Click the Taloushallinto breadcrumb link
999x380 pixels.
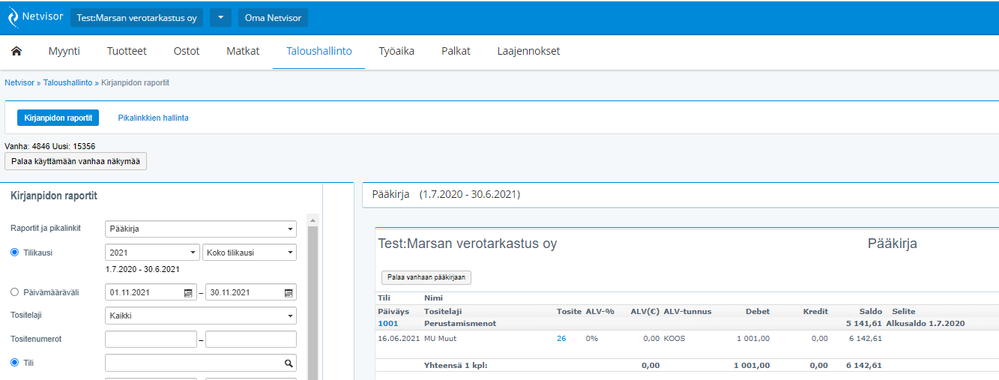[x=68, y=83]
